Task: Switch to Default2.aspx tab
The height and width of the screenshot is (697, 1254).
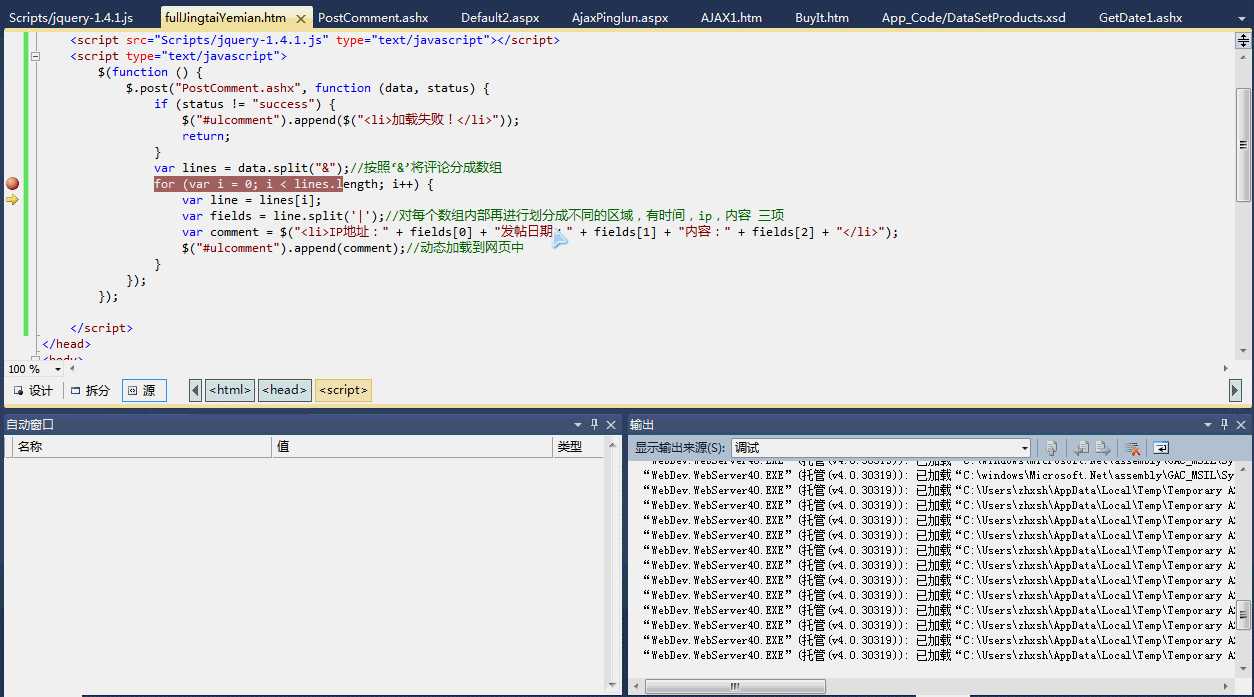Action: pyautogui.click(x=500, y=18)
